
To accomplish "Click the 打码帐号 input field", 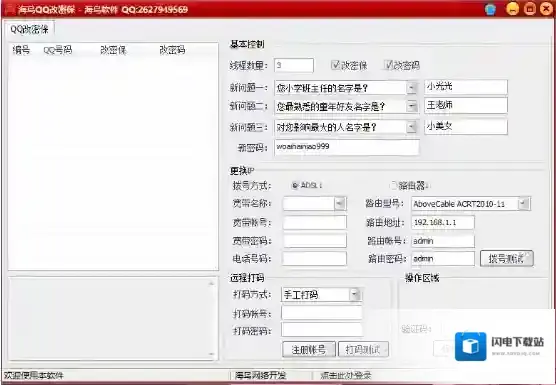I will 322,313.
